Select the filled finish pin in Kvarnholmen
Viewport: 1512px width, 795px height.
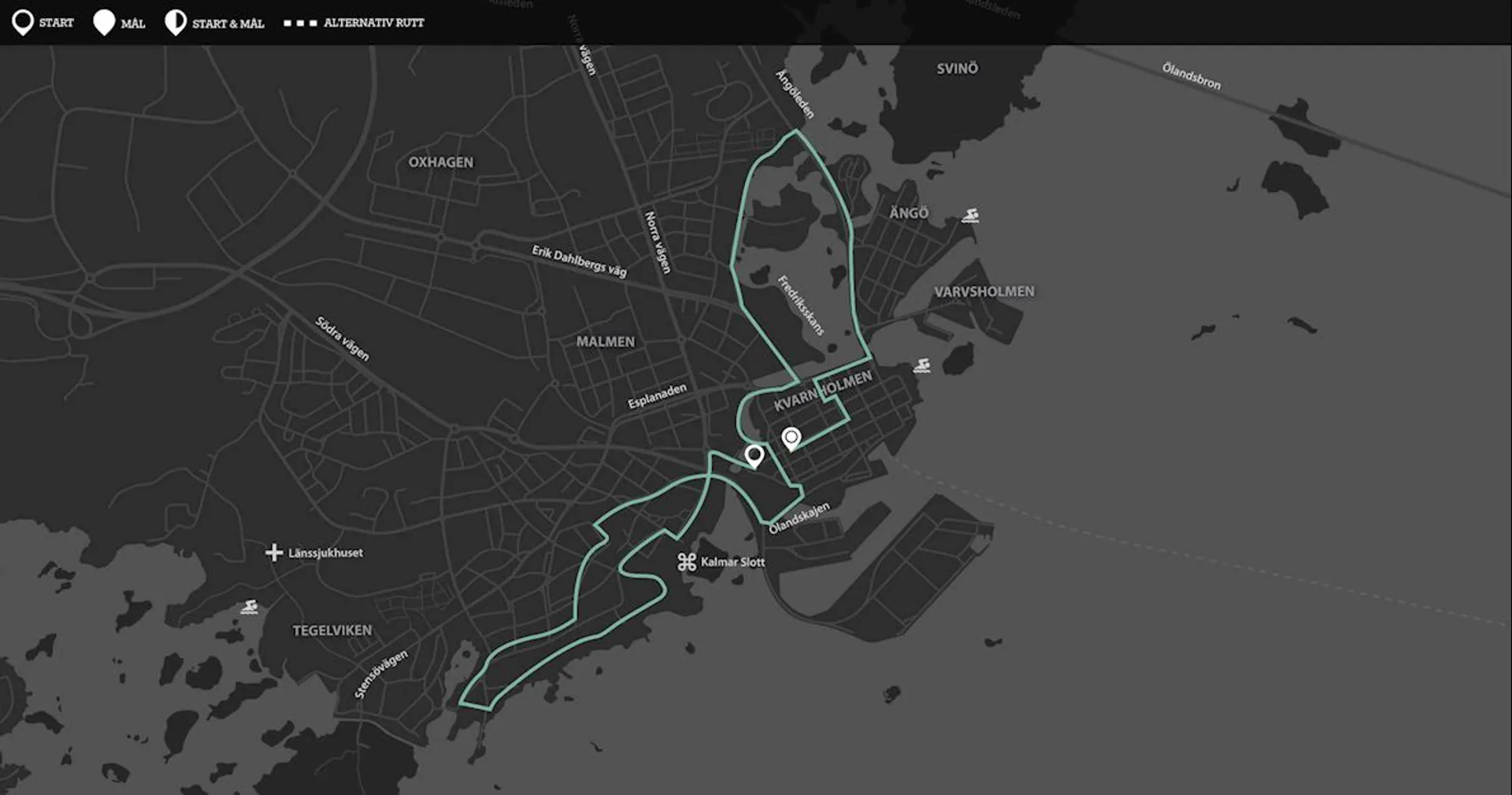tap(791, 438)
